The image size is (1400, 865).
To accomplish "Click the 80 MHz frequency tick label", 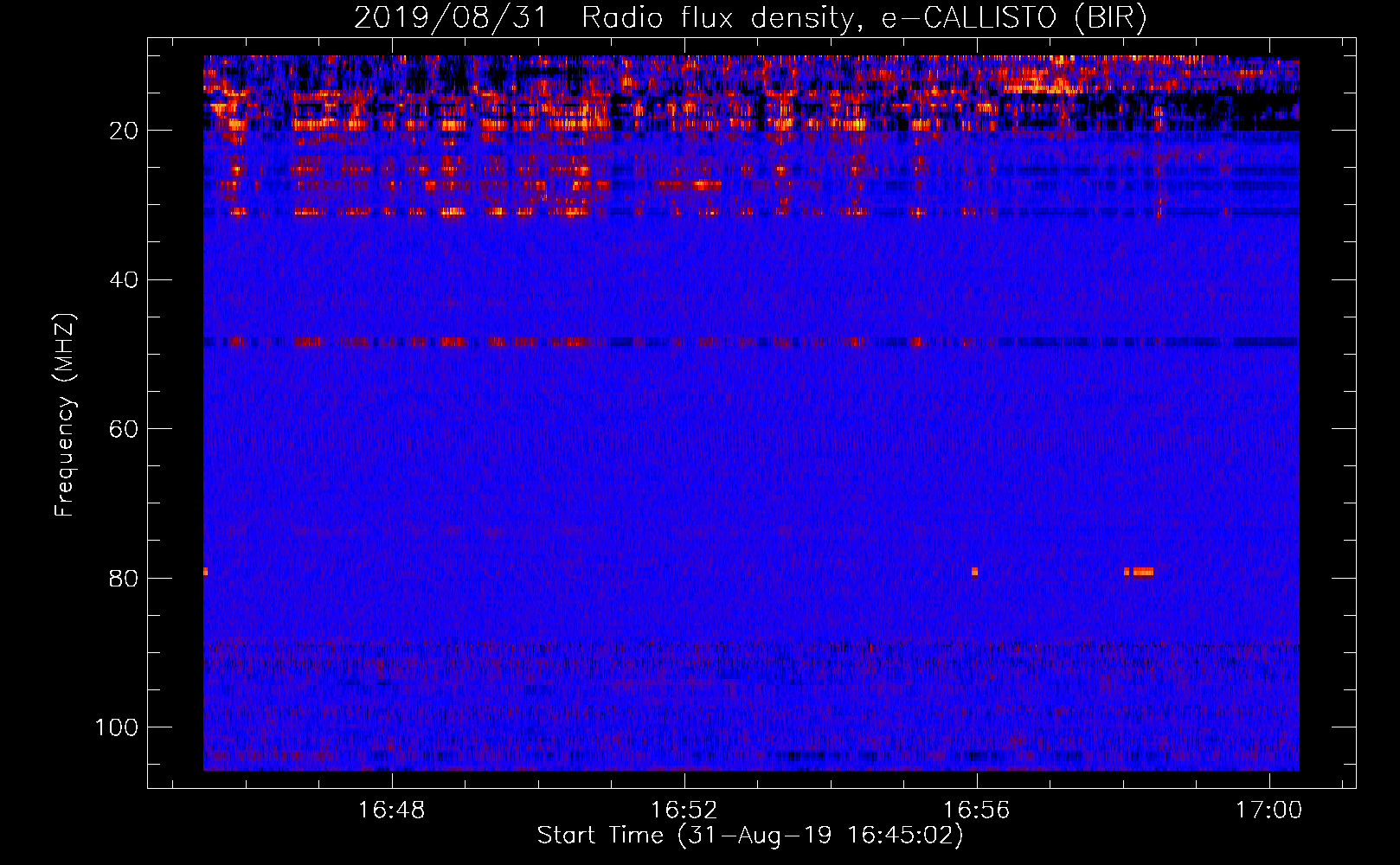I will click(x=124, y=578).
